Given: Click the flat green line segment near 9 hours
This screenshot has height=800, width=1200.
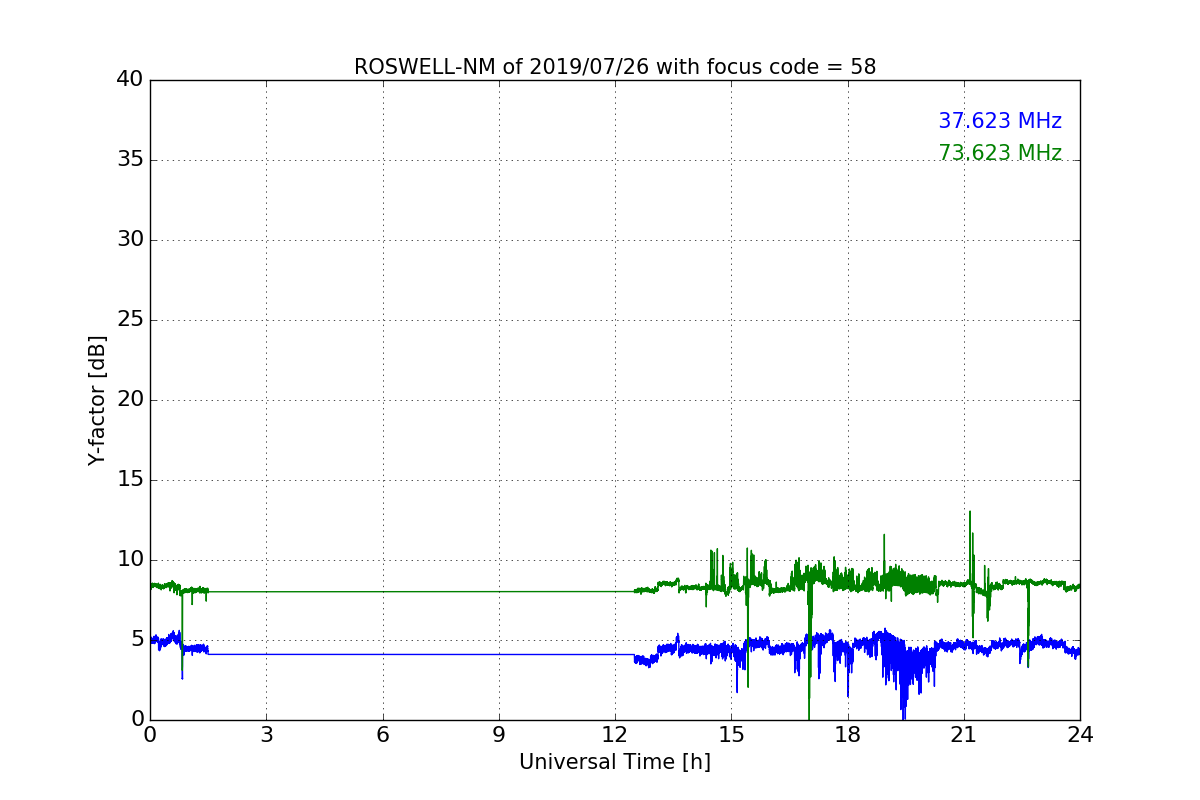Looking at the screenshot, I should click(x=499, y=591).
